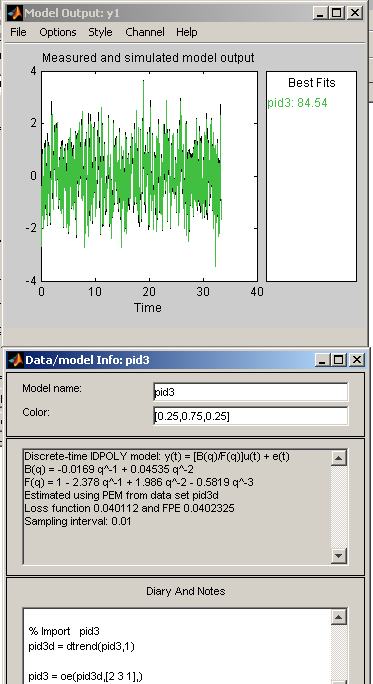This screenshot has width=373, height=684.
Task: Maximize the Model Output: y1 window
Action: coord(337,13)
